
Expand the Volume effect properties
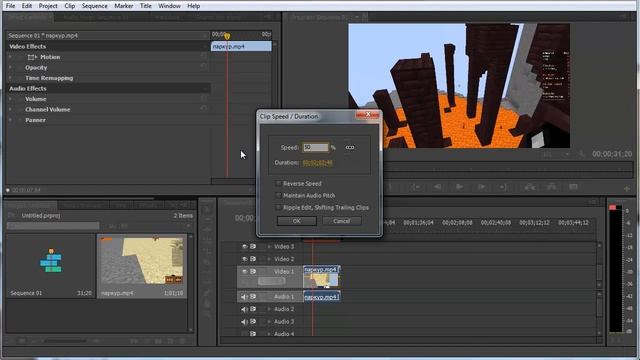point(10,99)
